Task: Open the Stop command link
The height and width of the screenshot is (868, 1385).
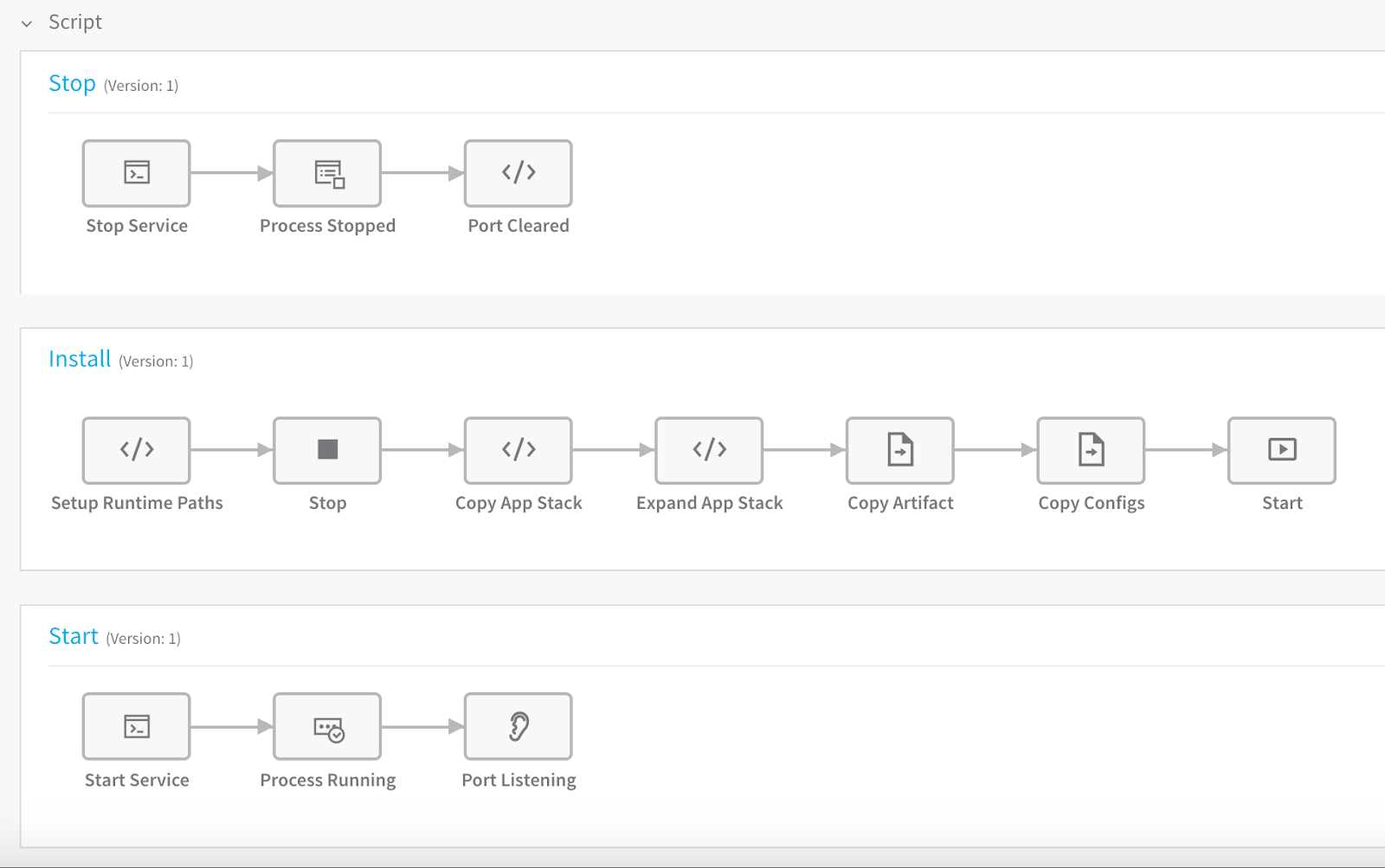Action: [72, 83]
